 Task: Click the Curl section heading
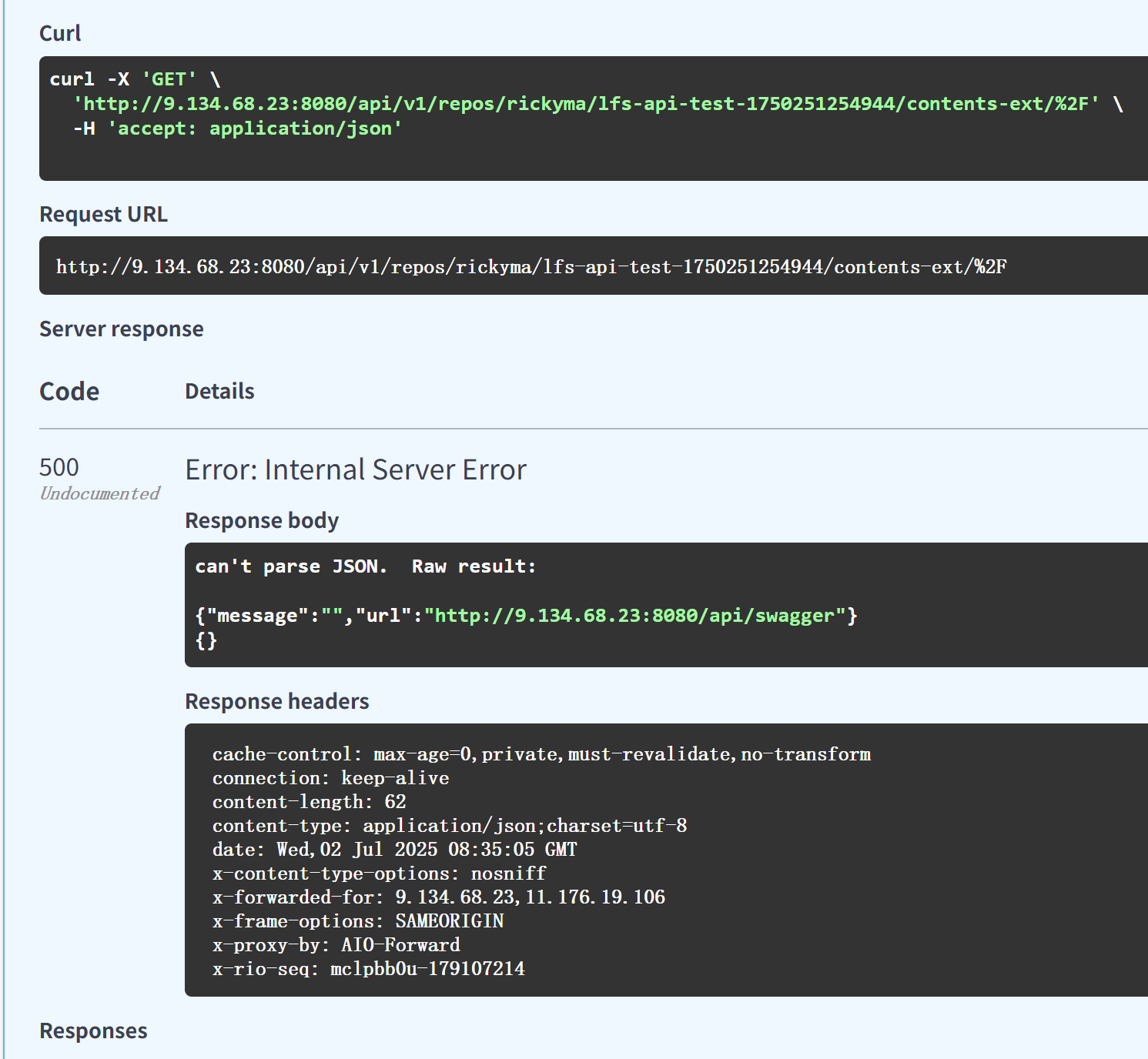click(60, 33)
